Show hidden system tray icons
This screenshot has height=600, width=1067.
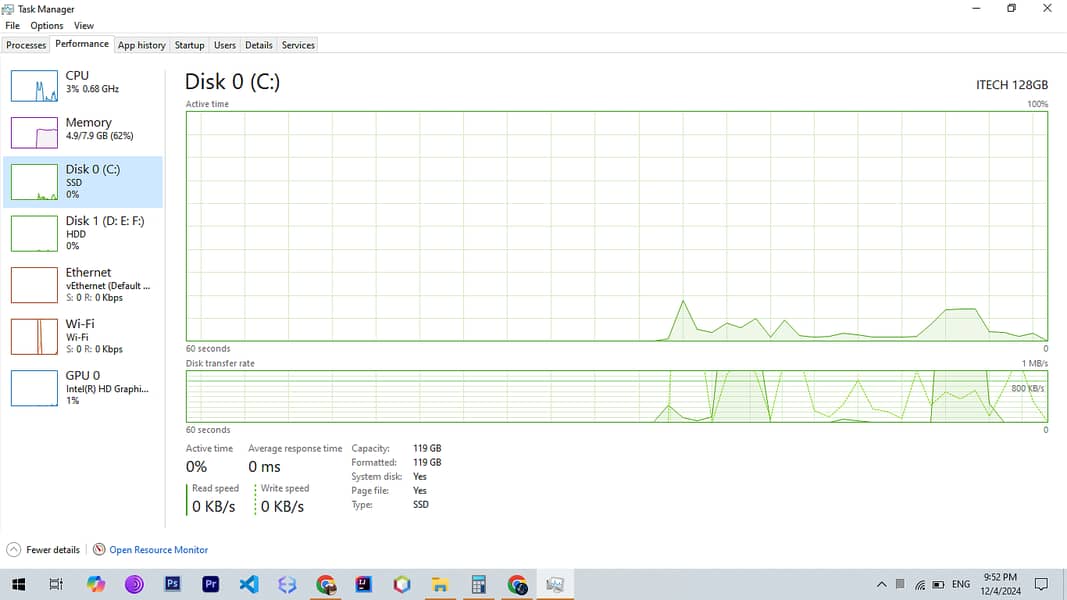(x=881, y=584)
